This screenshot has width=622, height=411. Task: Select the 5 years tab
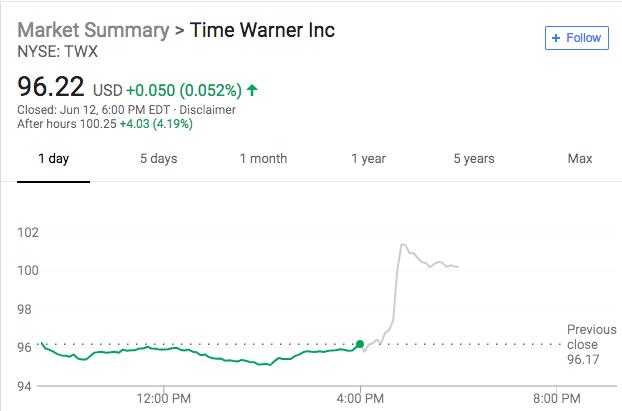[x=473, y=158]
